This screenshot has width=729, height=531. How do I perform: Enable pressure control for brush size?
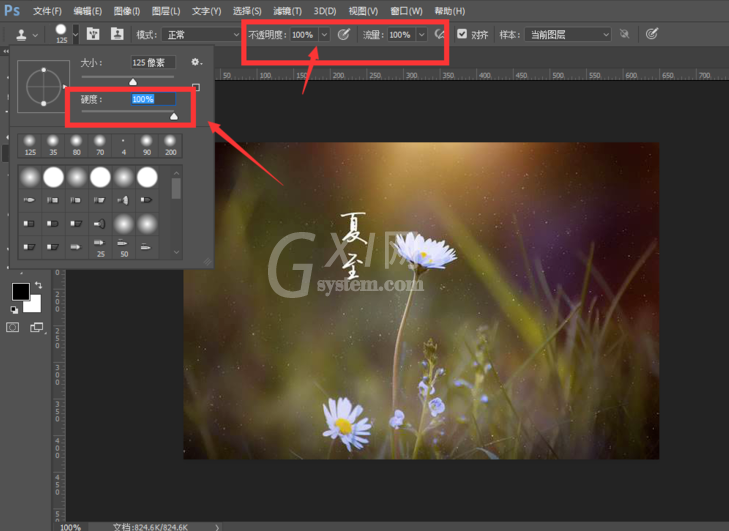[x=652, y=34]
